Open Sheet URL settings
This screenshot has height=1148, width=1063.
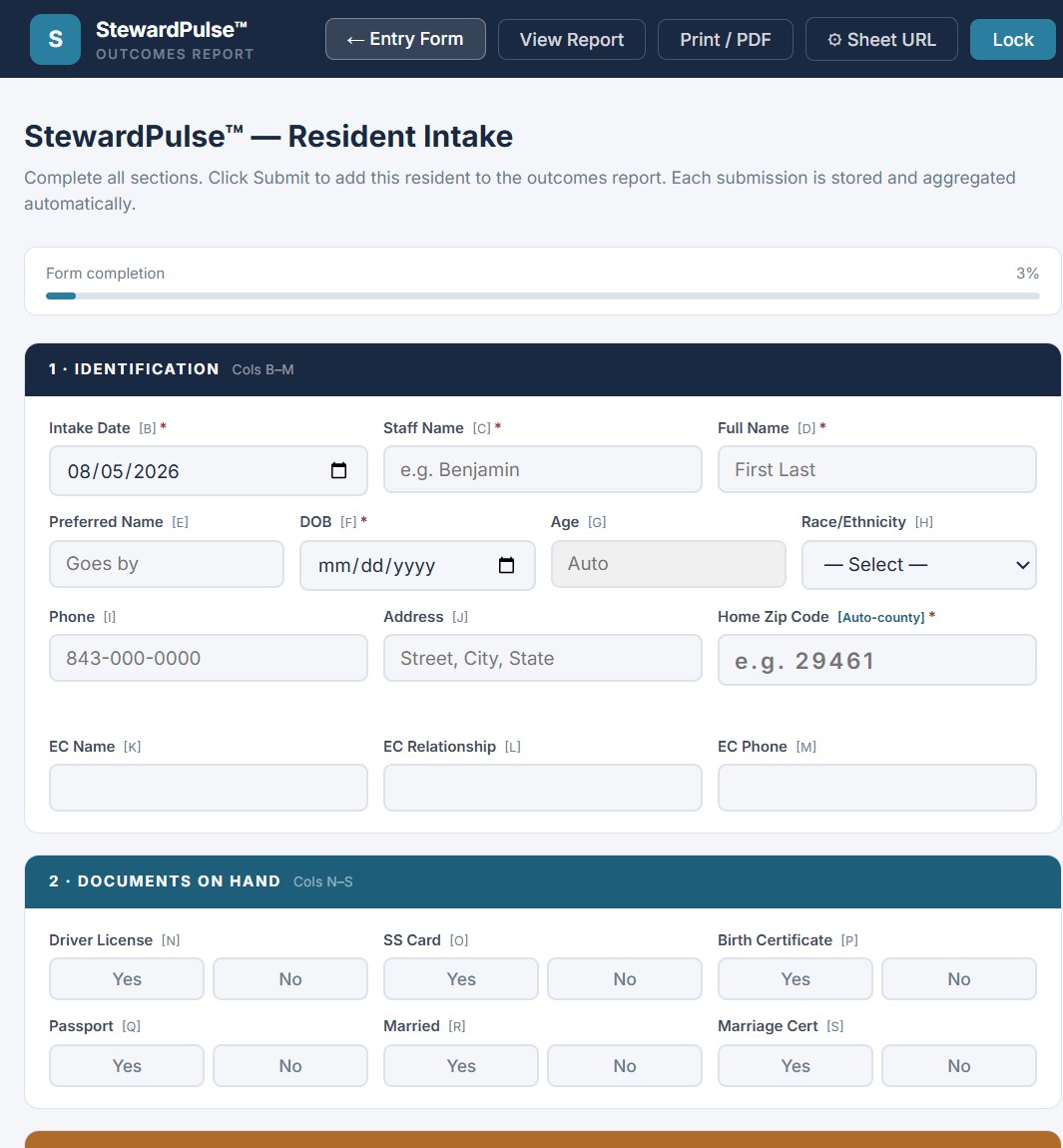pyautogui.click(x=881, y=40)
